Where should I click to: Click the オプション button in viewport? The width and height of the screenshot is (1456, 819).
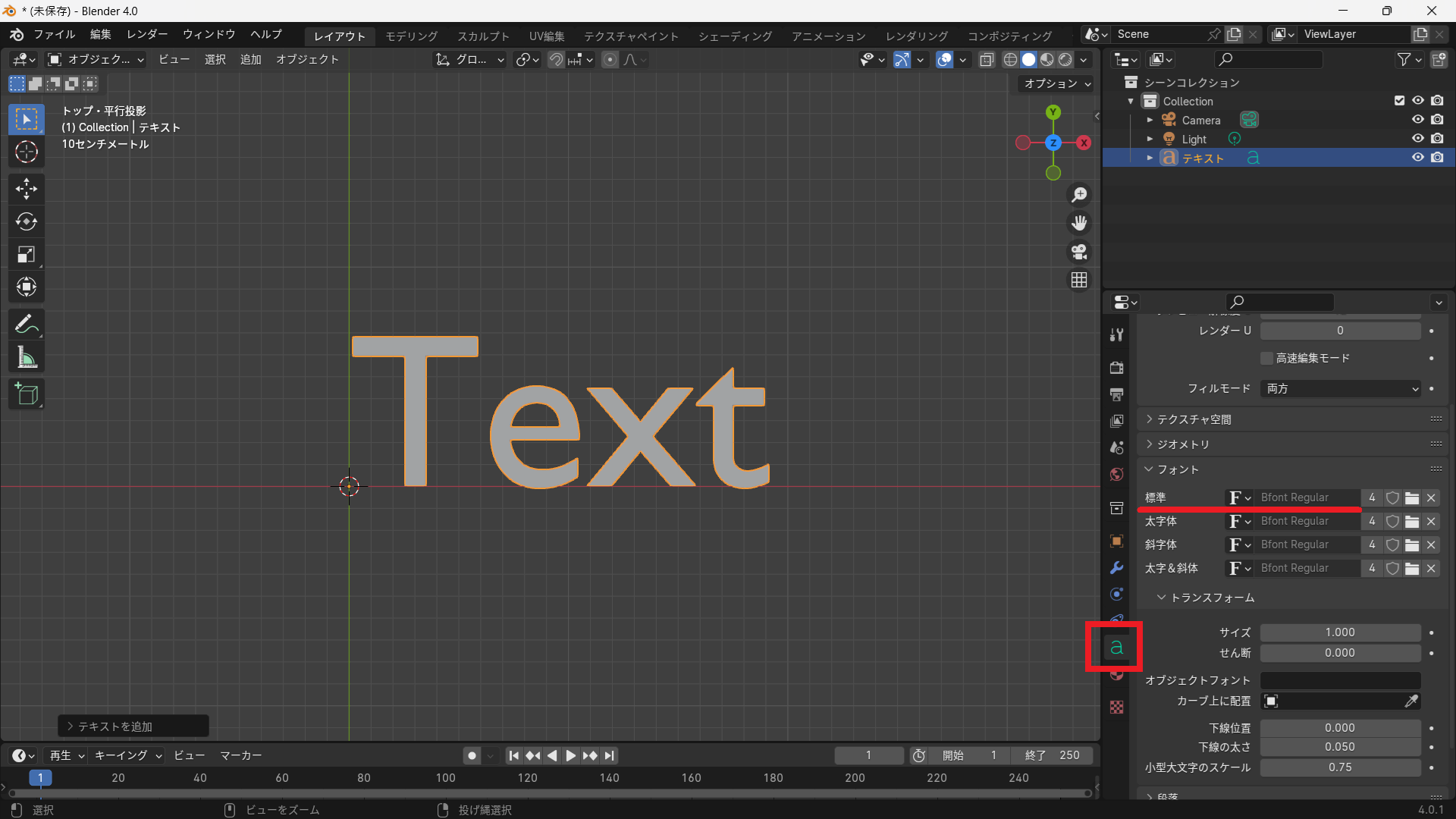click(1056, 83)
